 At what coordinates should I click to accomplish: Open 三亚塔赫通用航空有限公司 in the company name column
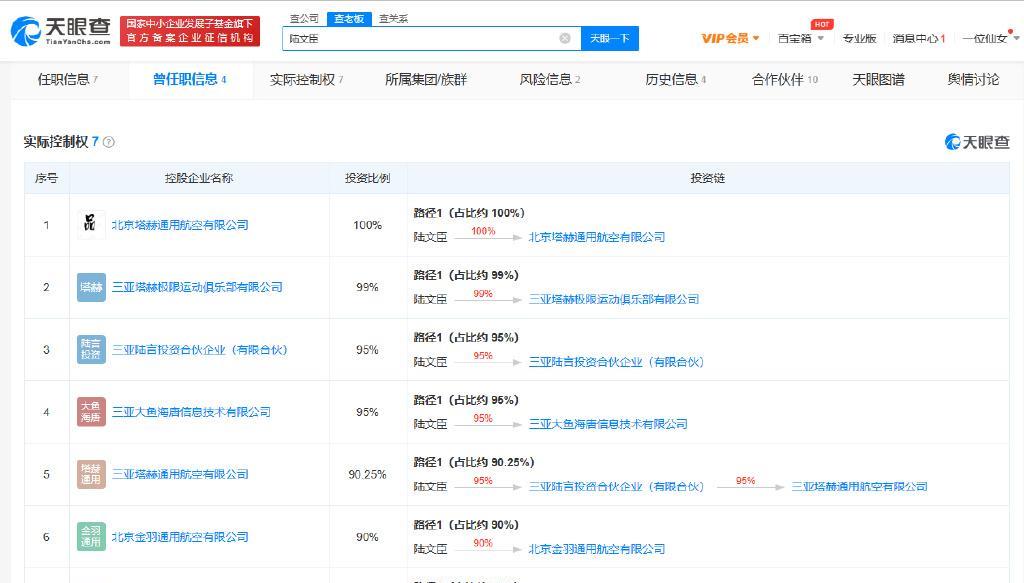tap(180, 475)
